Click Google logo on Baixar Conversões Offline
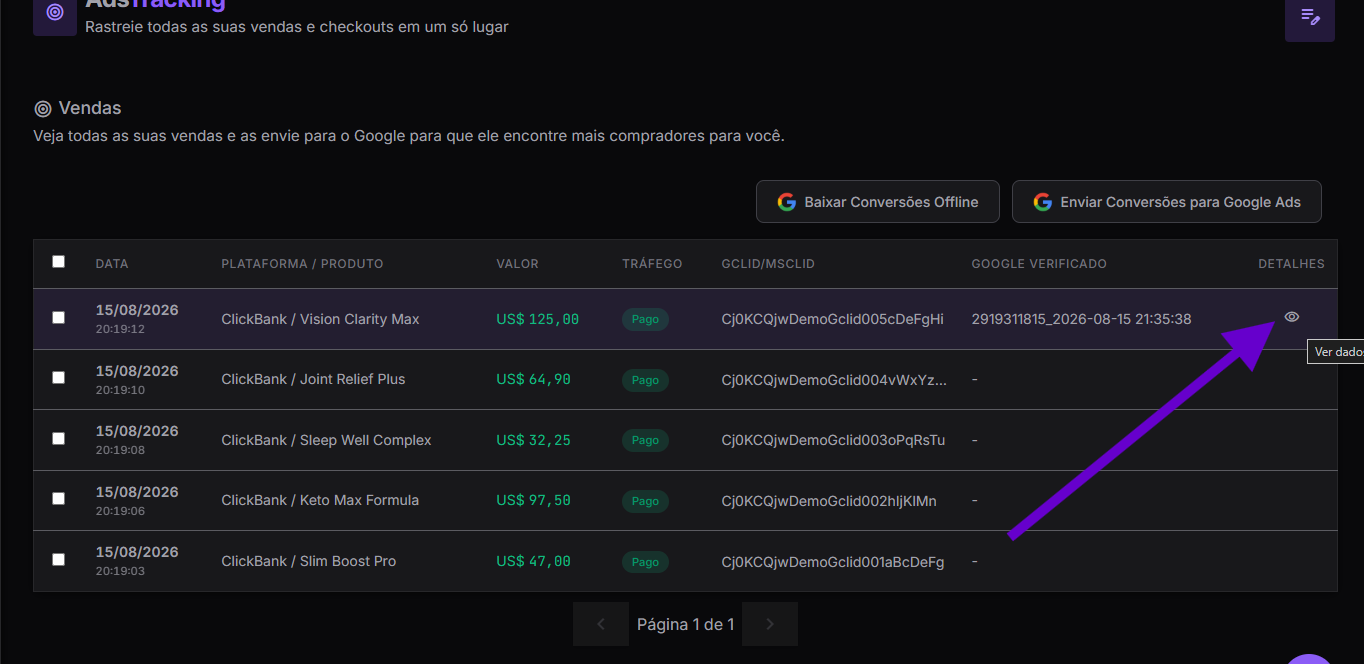1364x664 pixels. [x=787, y=202]
